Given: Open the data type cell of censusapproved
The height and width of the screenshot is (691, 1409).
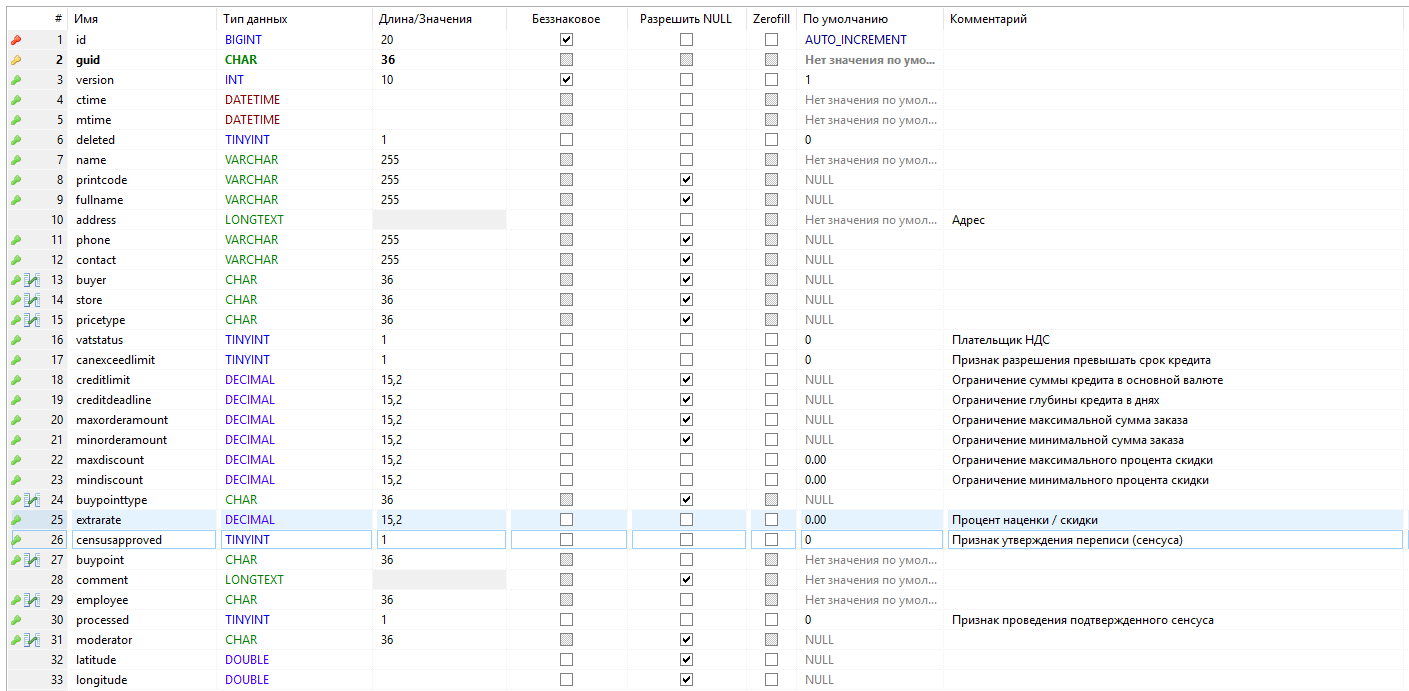Looking at the screenshot, I should [x=295, y=540].
